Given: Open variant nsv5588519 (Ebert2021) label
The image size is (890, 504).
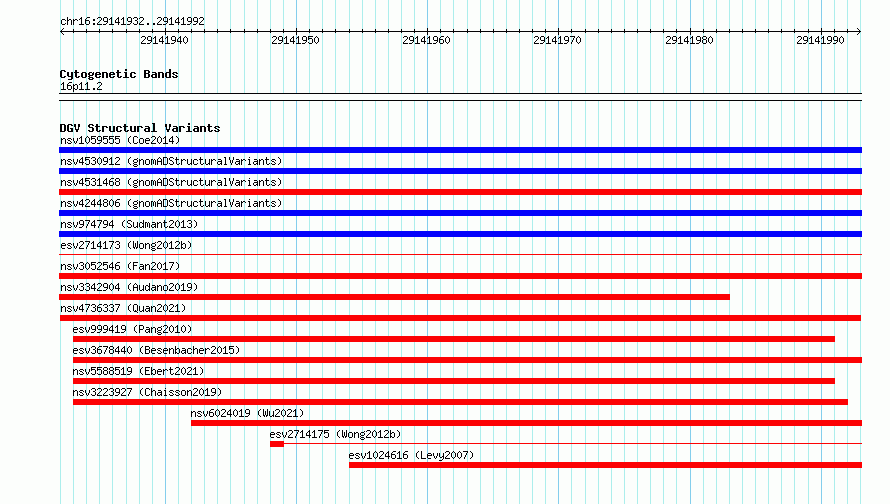Looking at the screenshot, I should point(138,371).
